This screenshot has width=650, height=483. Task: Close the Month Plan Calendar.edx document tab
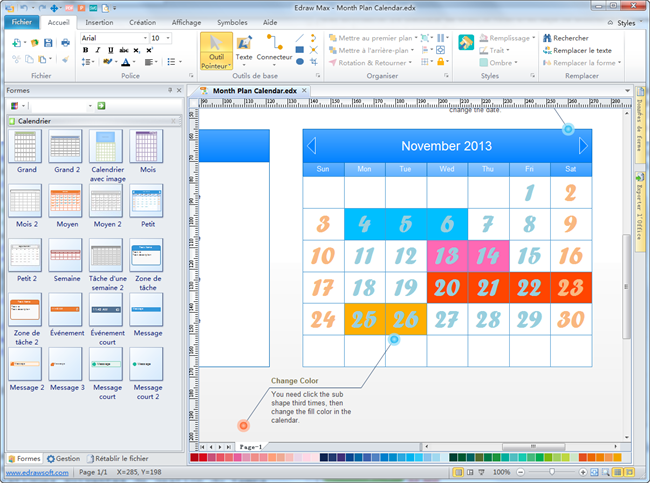[x=304, y=90]
